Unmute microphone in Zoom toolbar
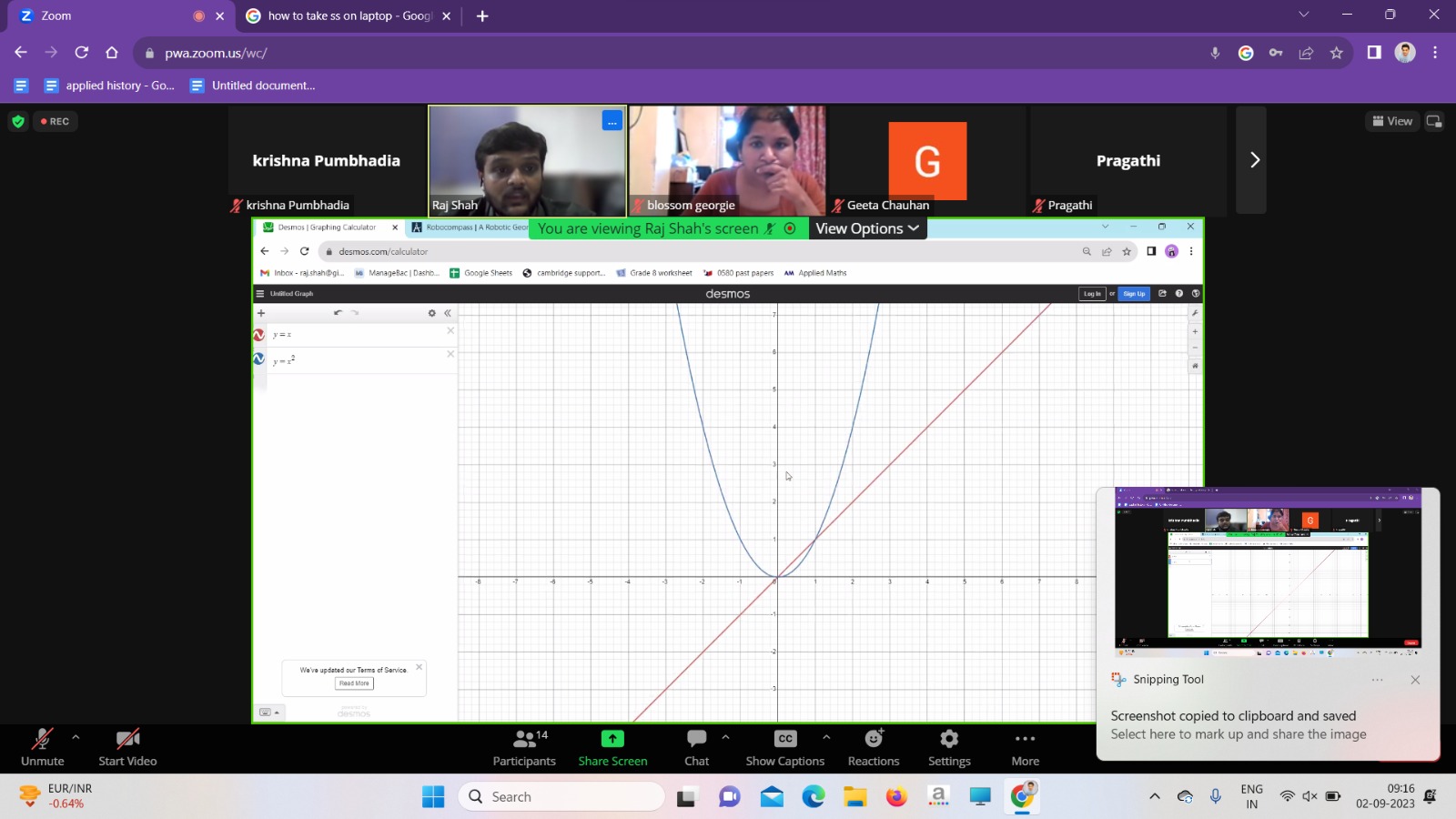This screenshot has height=819, width=1456. (42, 747)
